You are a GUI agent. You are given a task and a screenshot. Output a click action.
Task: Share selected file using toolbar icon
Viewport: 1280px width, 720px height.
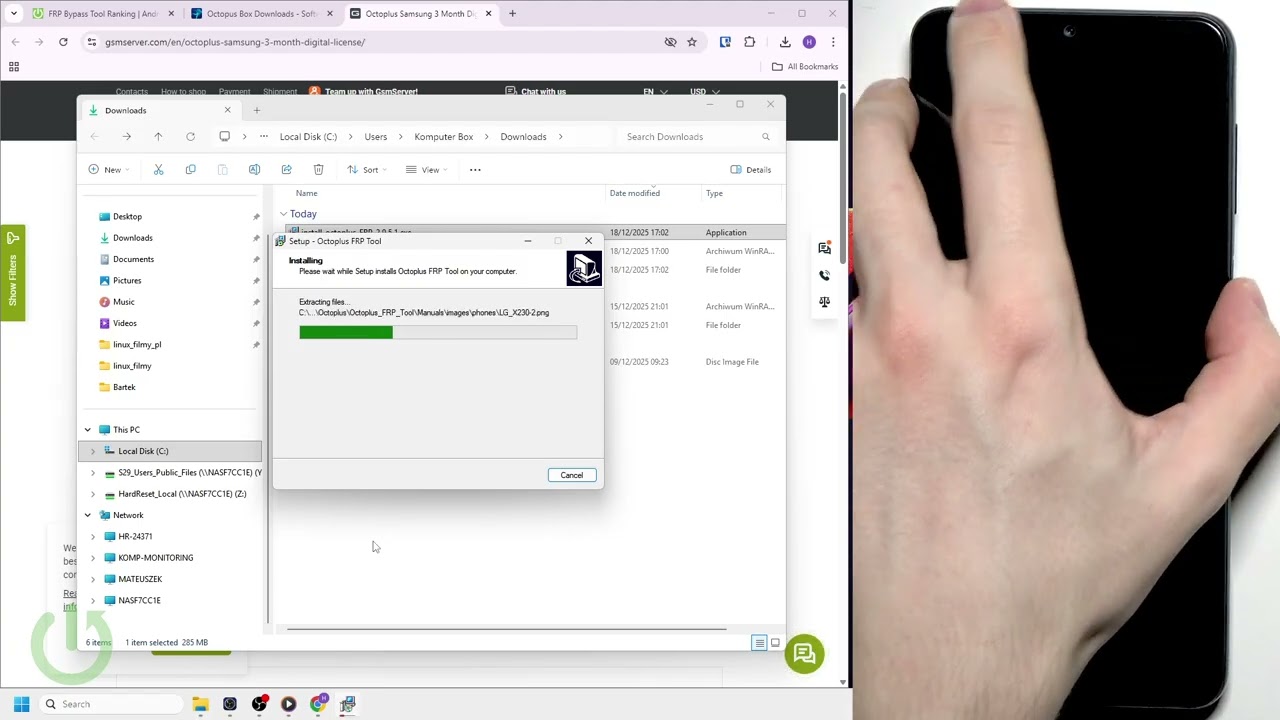(x=286, y=169)
